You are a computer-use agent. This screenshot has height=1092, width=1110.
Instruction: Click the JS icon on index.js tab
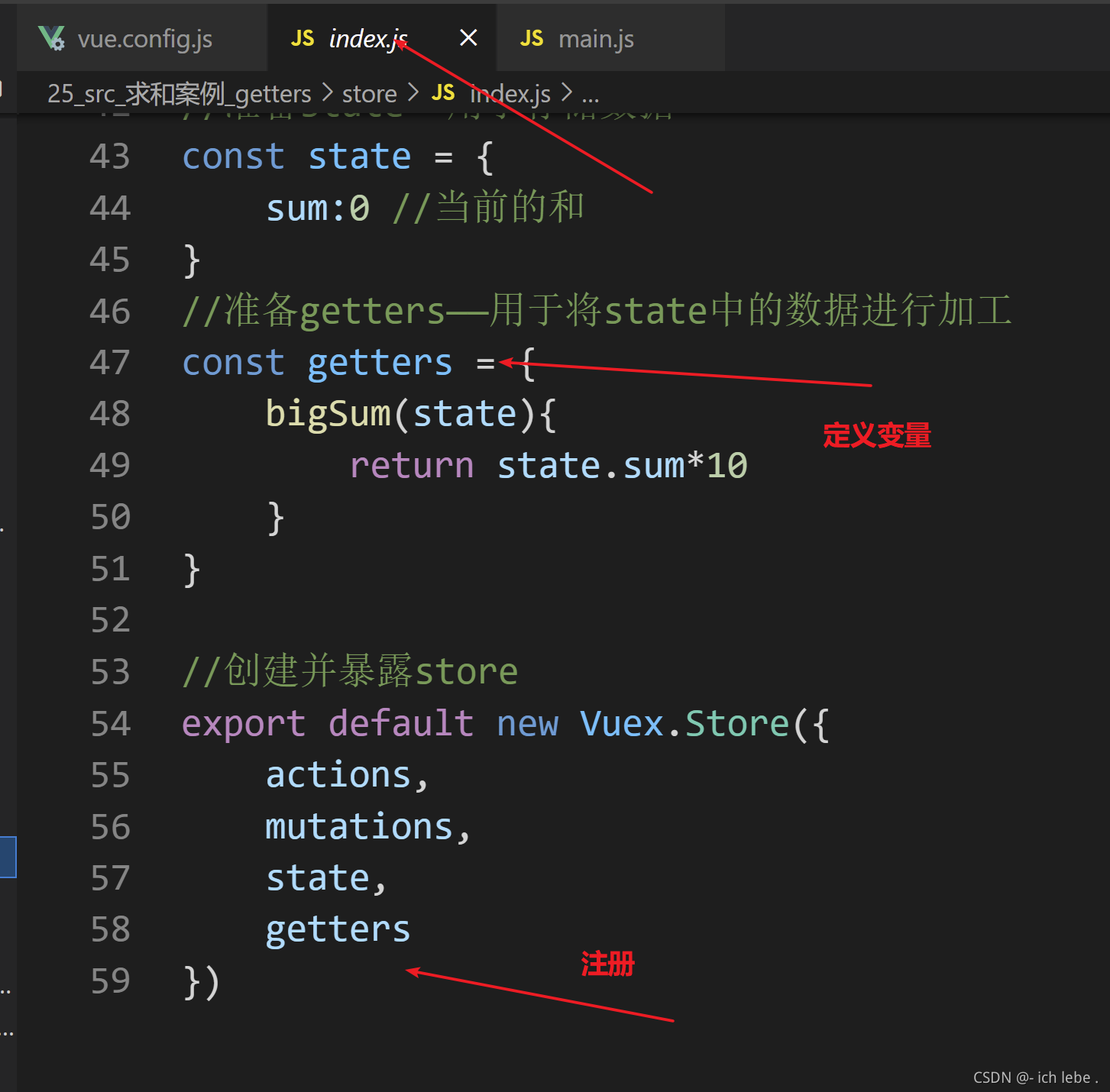tap(303, 38)
